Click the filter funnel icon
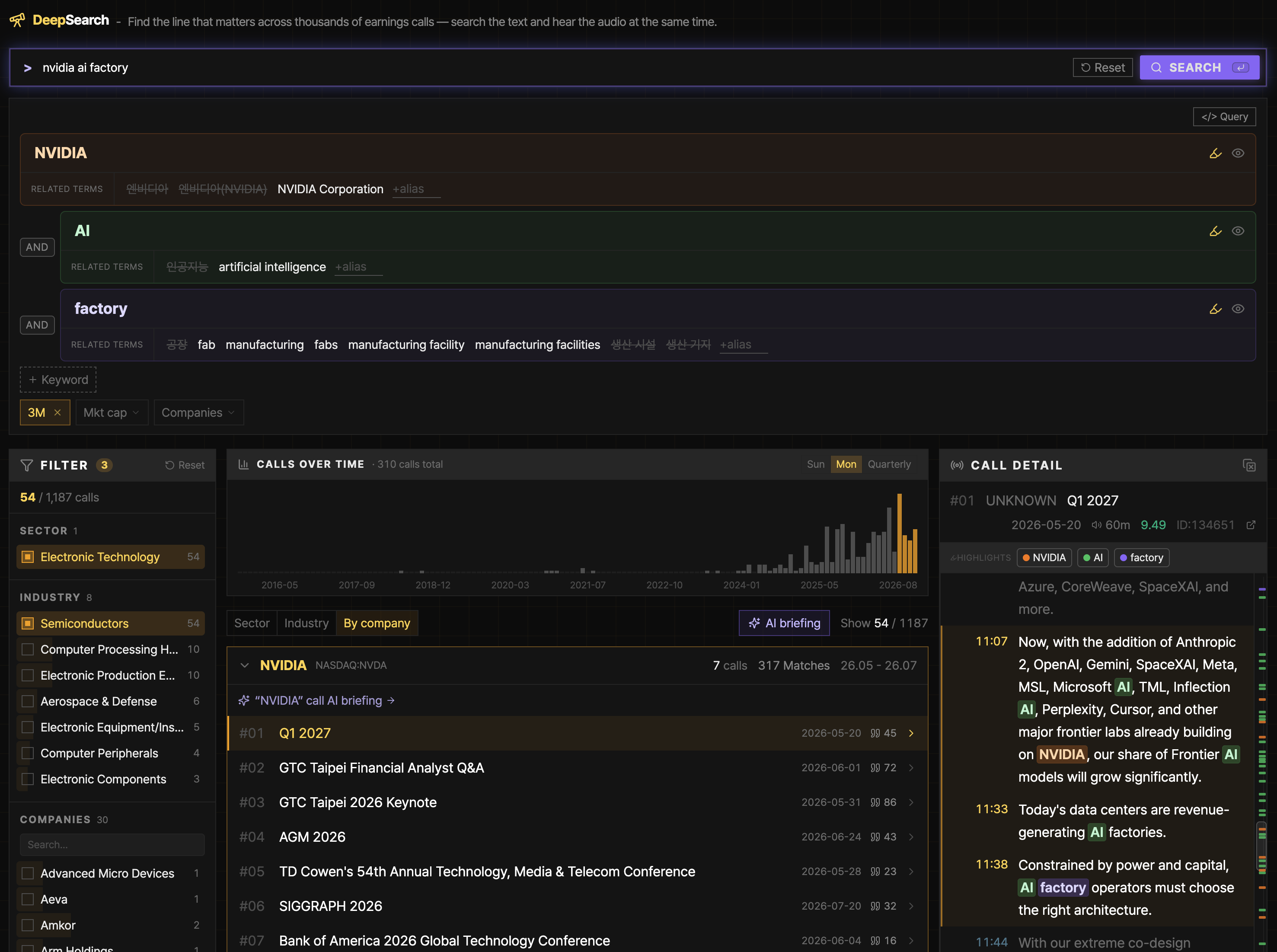Image resolution: width=1277 pixels, height=952 pixels. [x=26, y=465]
